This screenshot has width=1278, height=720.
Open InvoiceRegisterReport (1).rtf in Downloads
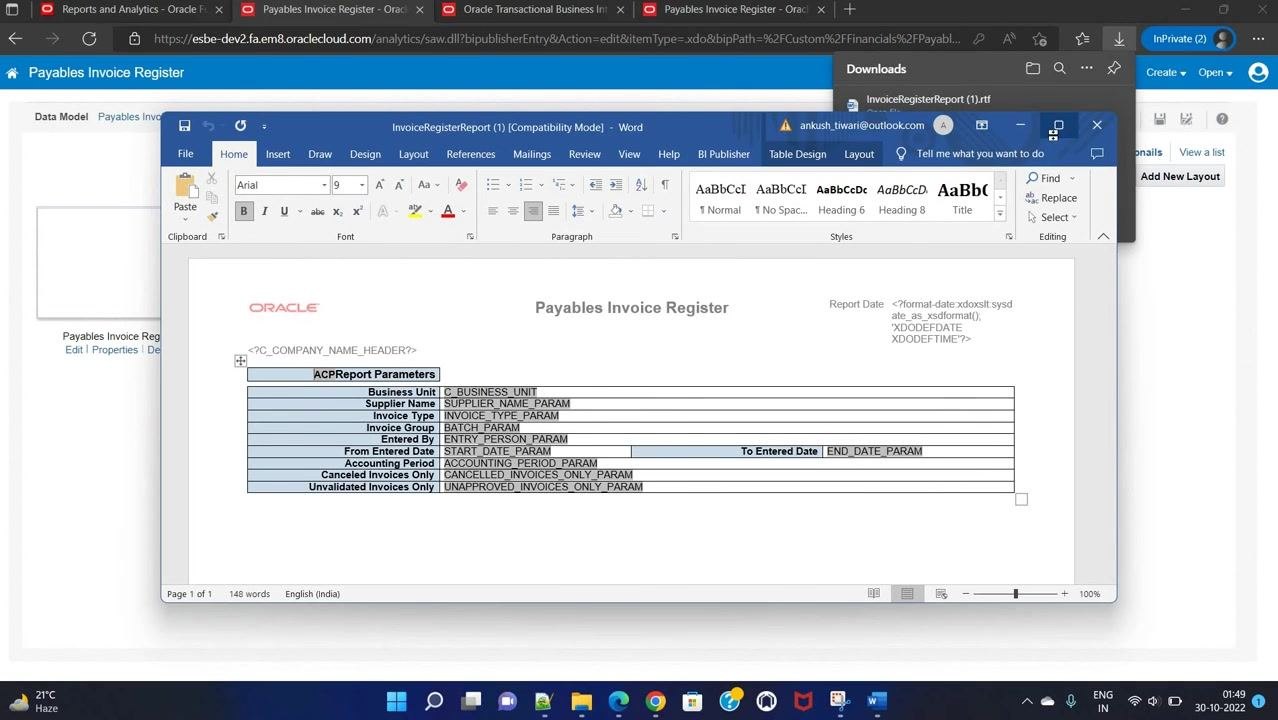tap(928, 99)
